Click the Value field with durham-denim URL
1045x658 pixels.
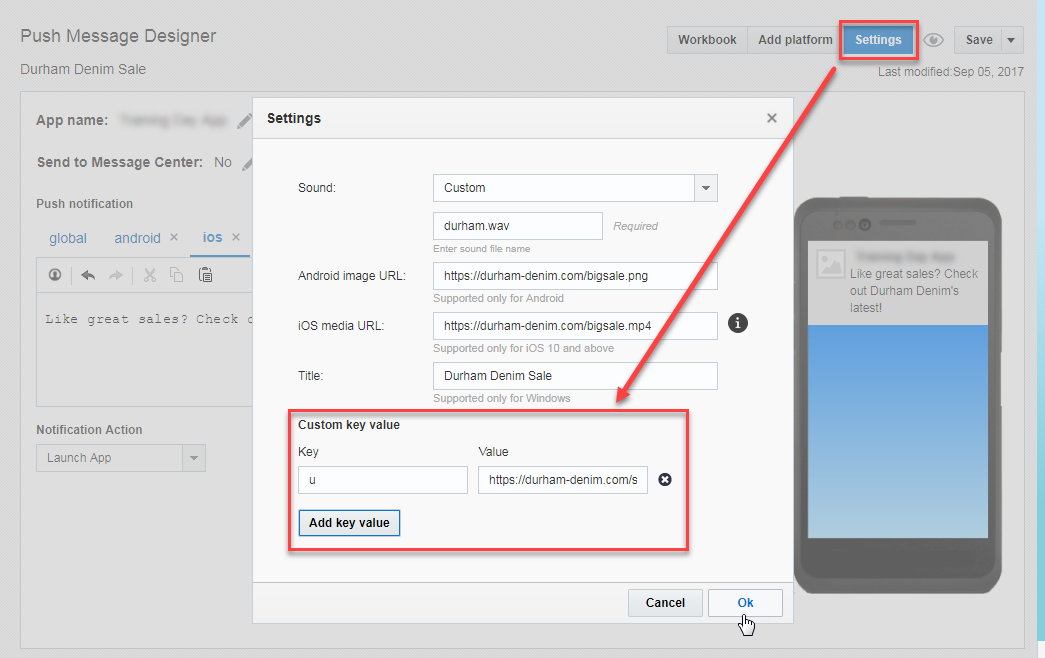(x=562, y=480)
